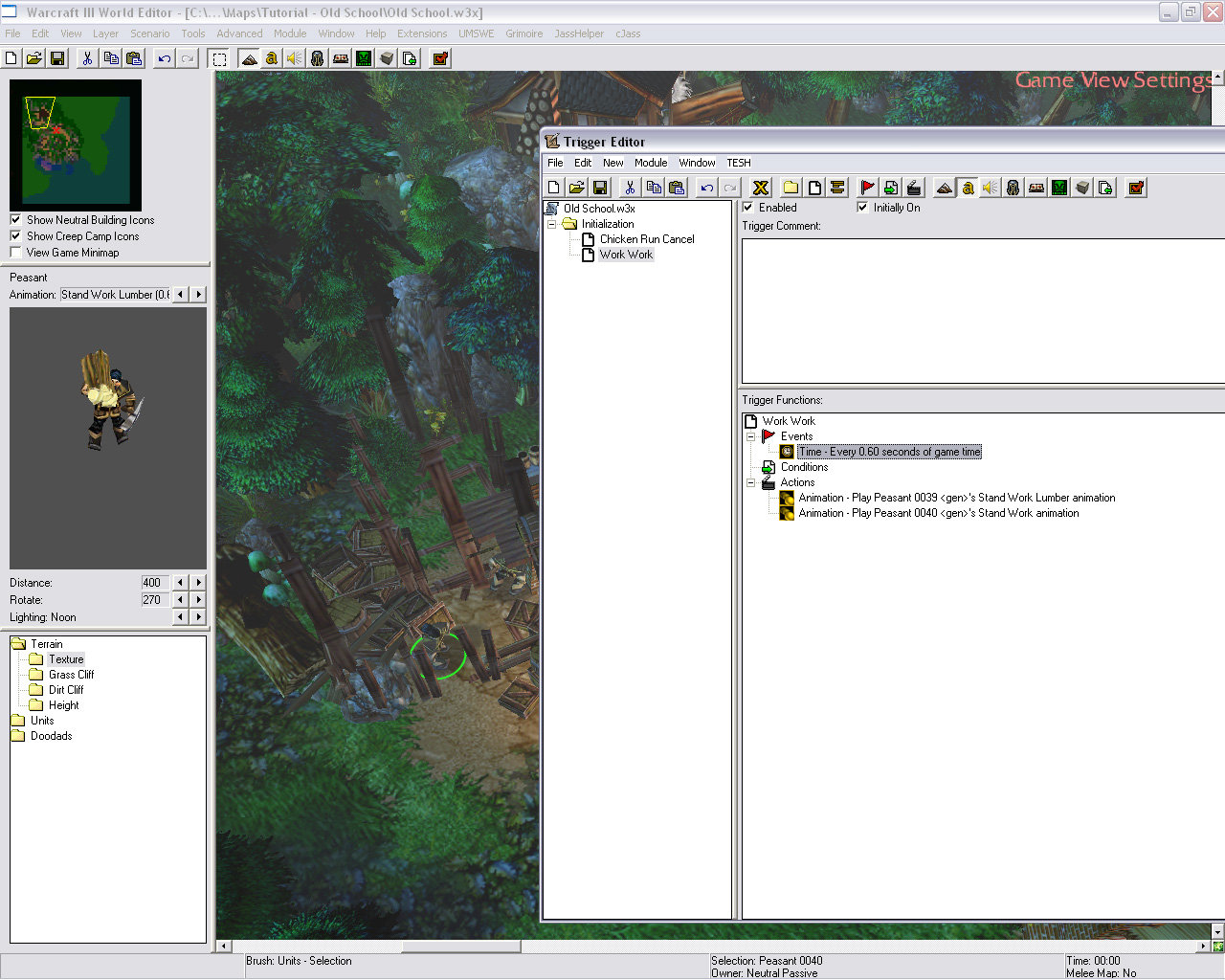
Task: Select the Grass Cliff folder
Action: 71,675
